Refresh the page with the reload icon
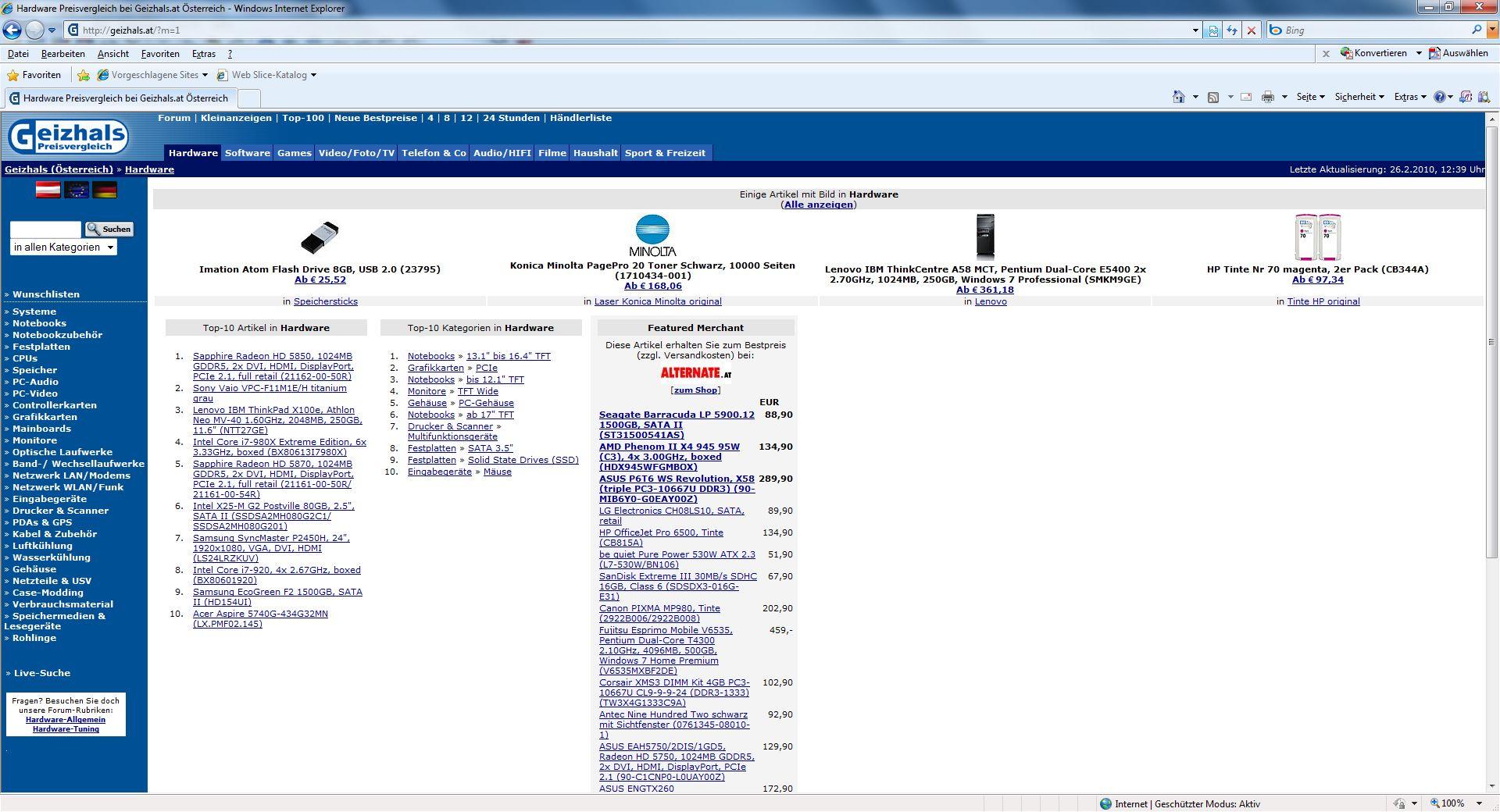This screenshot has height=812, width=1500. pyautogui.click(x=1232, y=30)
